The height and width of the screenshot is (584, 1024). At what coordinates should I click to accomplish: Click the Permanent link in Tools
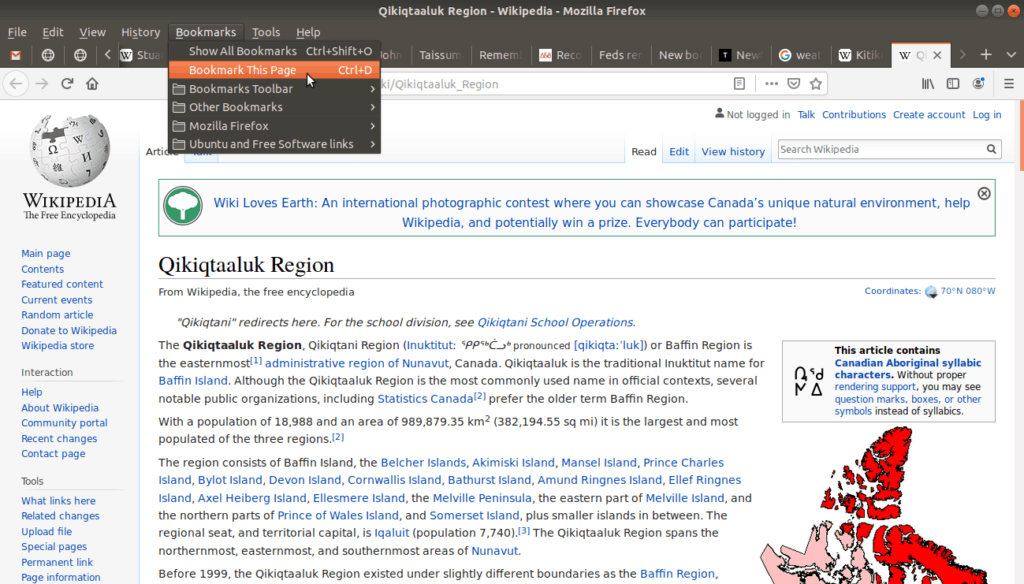(x=57, y=562)
